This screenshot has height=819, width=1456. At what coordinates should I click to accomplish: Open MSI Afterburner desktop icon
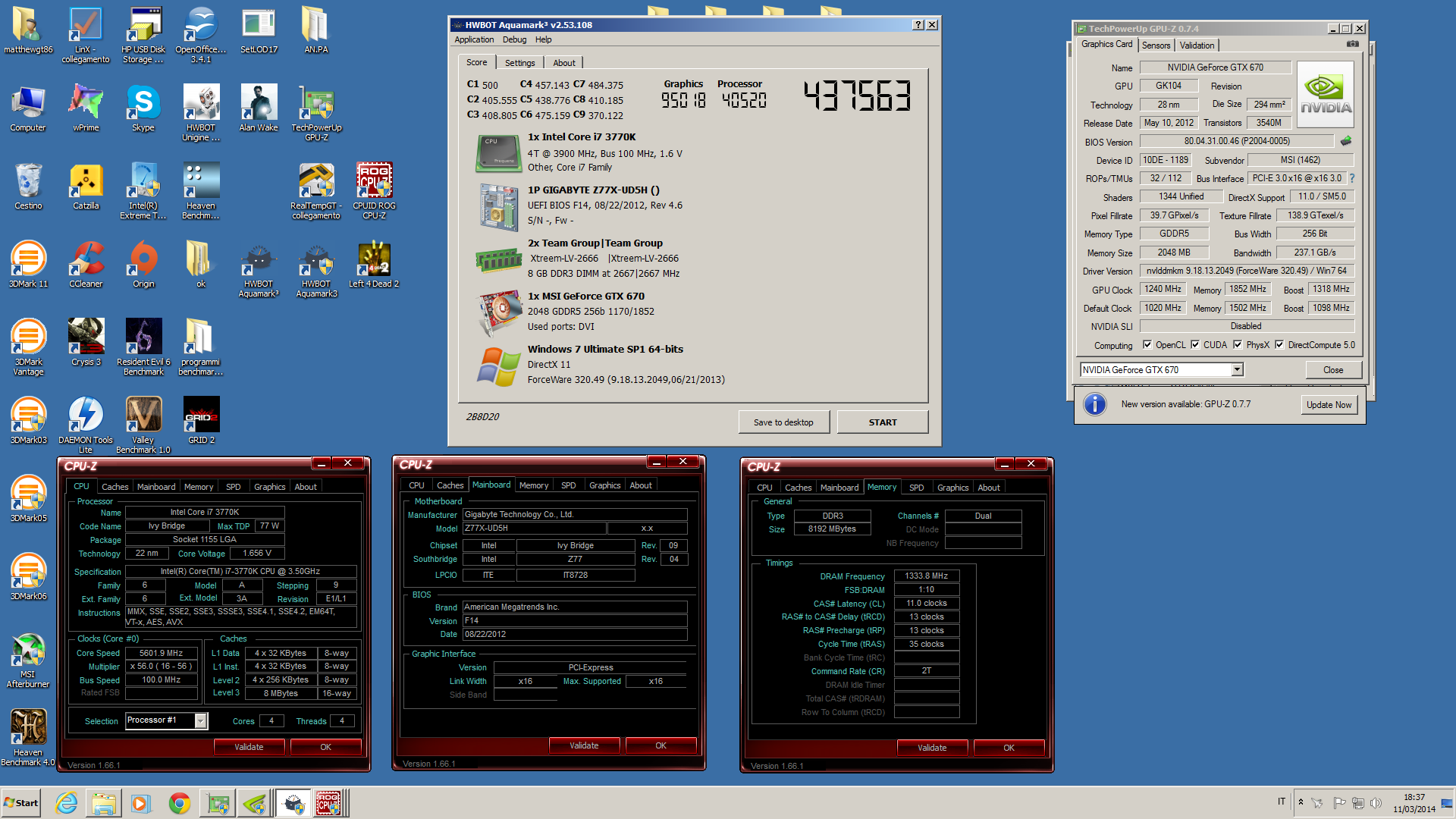[28, 659]
